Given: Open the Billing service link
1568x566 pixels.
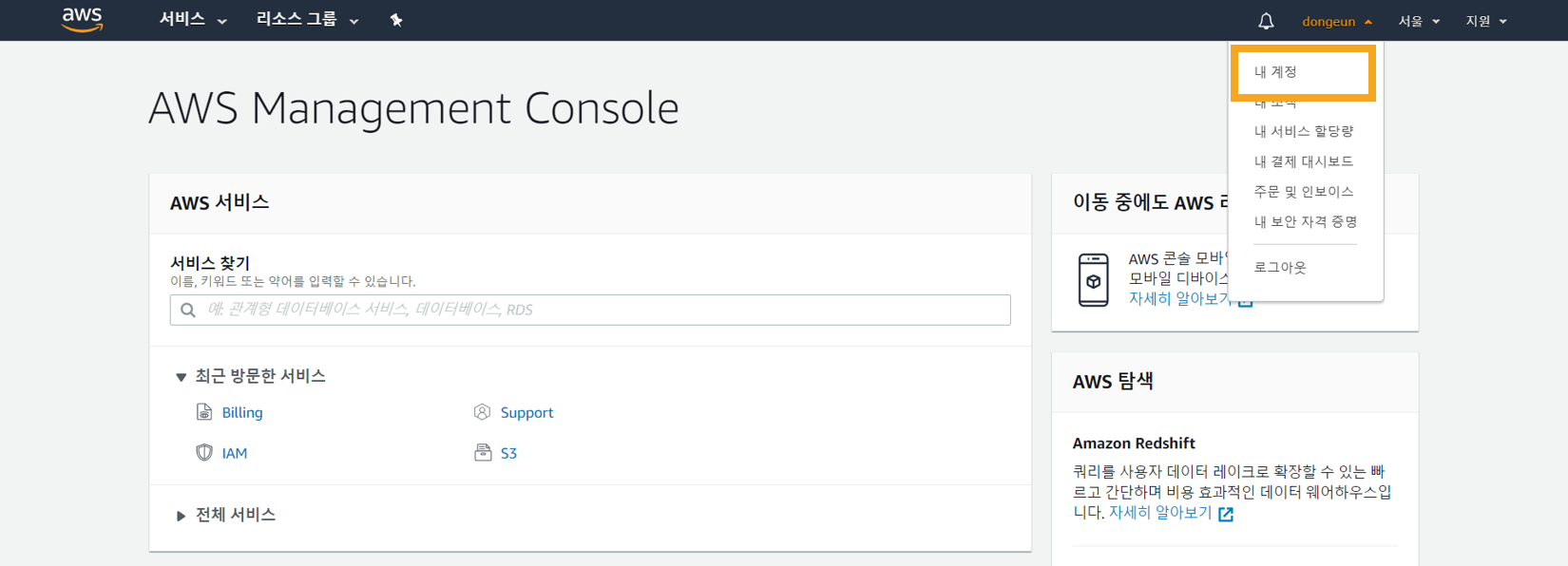Looking at the screenshot, I should click(x=242, y=412).
